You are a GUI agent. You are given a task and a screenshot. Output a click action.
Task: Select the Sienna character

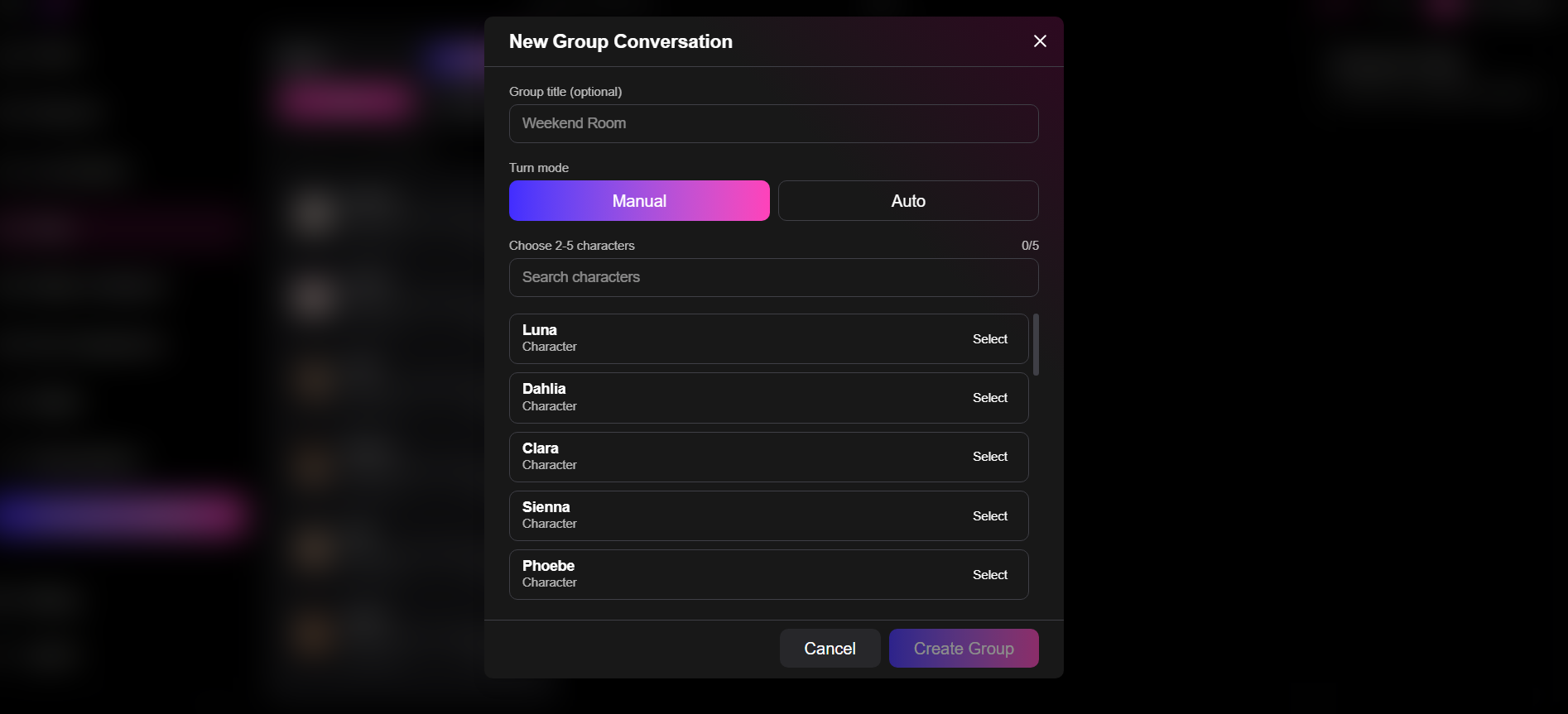pyautogui.click(x=989, y=516)
